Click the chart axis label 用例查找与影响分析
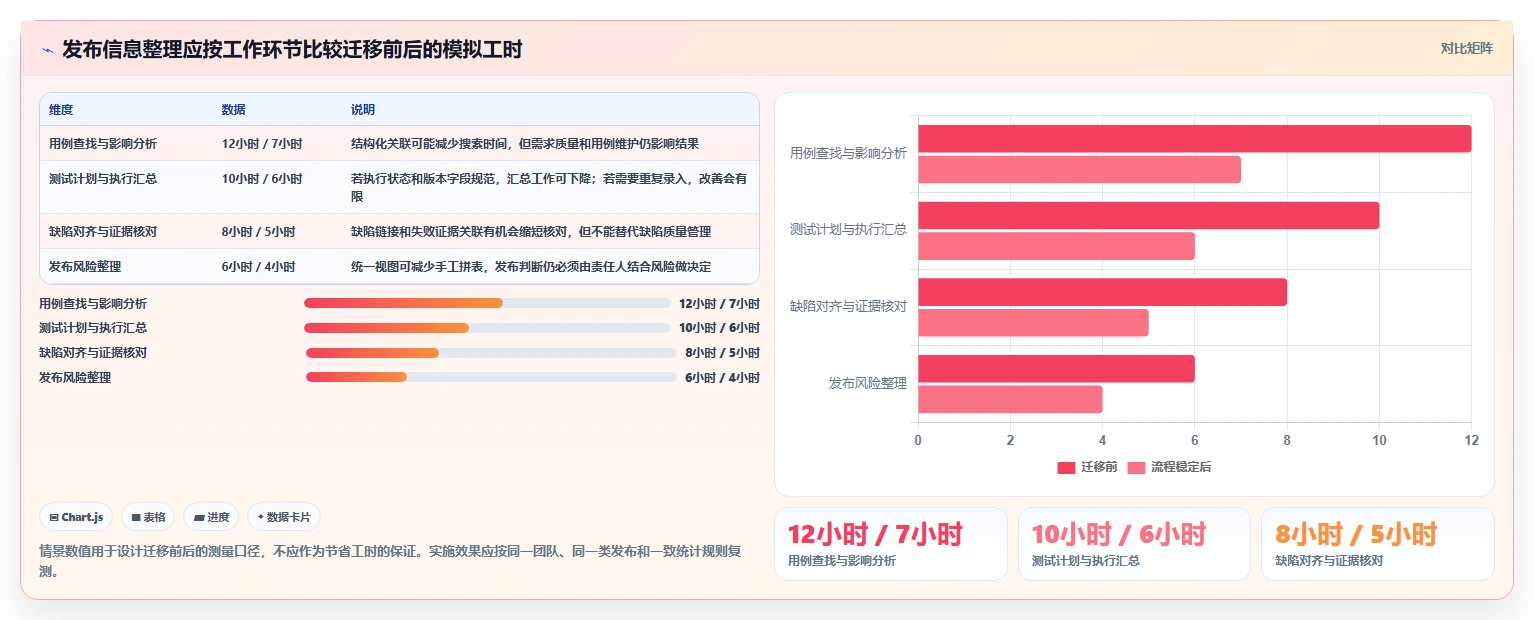The width and height of the screenshot is (1534, 620). click(x=848, y=153)
